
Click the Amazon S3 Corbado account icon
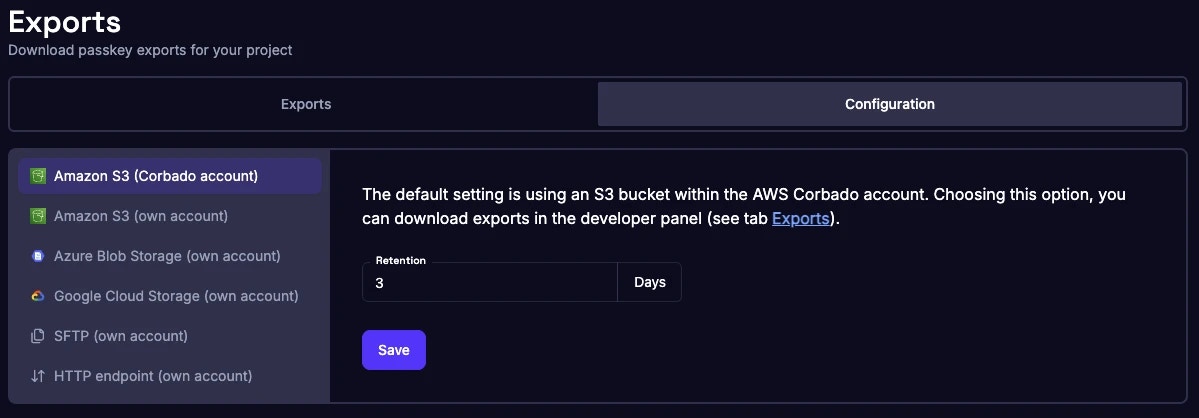[38, 176]
